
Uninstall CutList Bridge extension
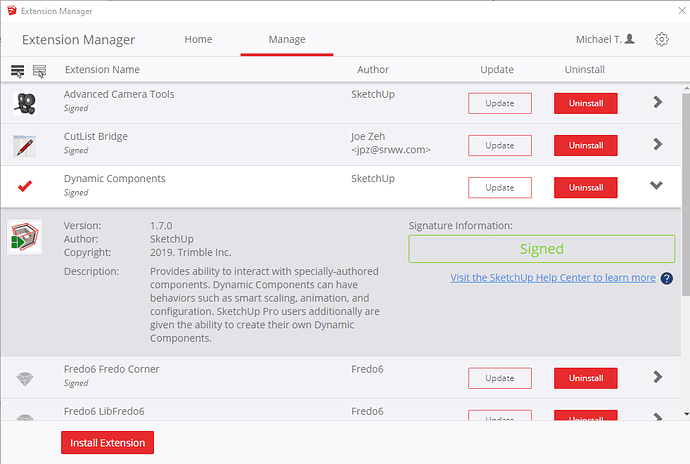(586, 146)
